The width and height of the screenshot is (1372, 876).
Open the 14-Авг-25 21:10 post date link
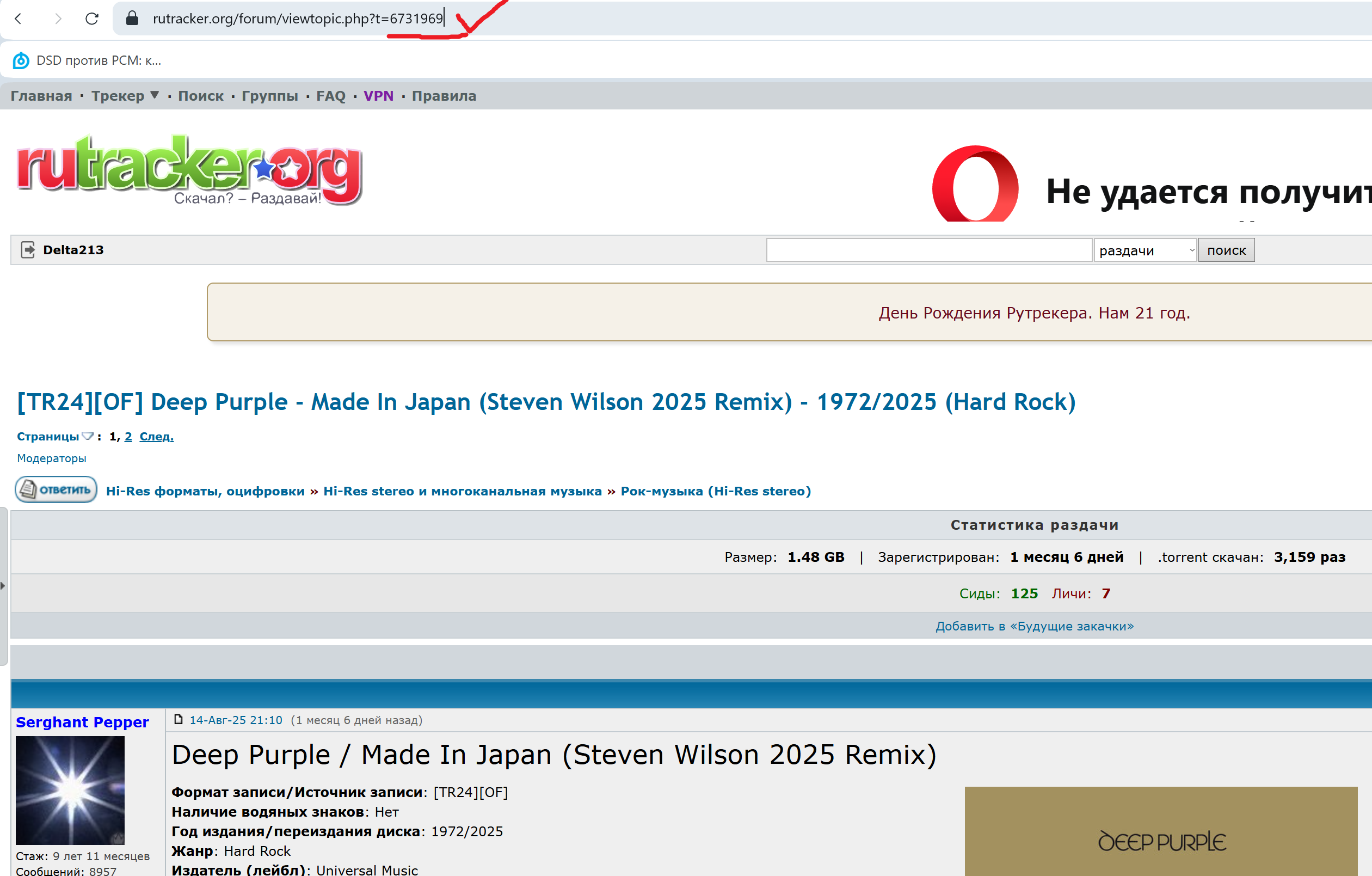(236, 720)
